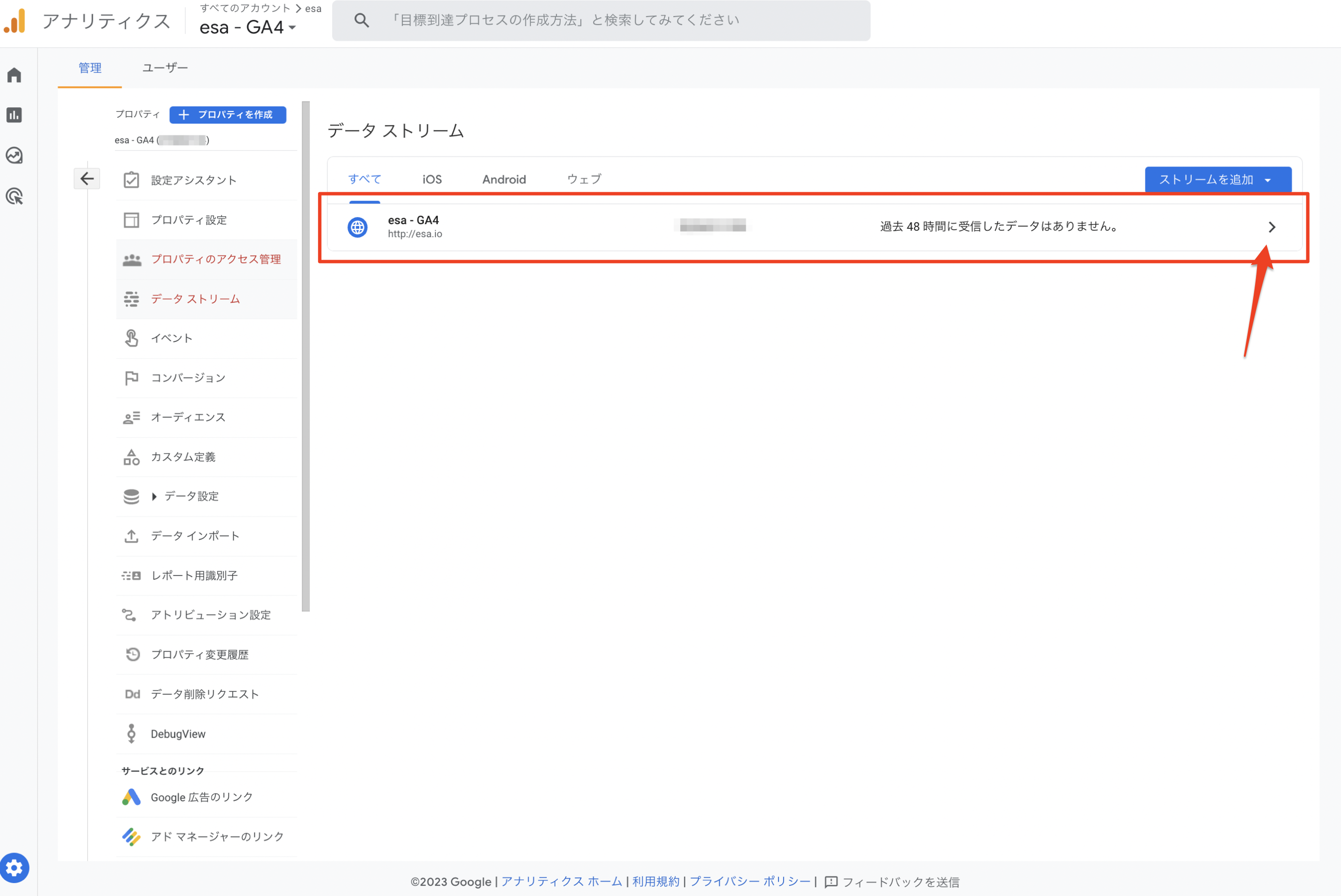This screenshot has height=896, width=1341.
Task: Open イベント menu item
Action: (206, 338)
